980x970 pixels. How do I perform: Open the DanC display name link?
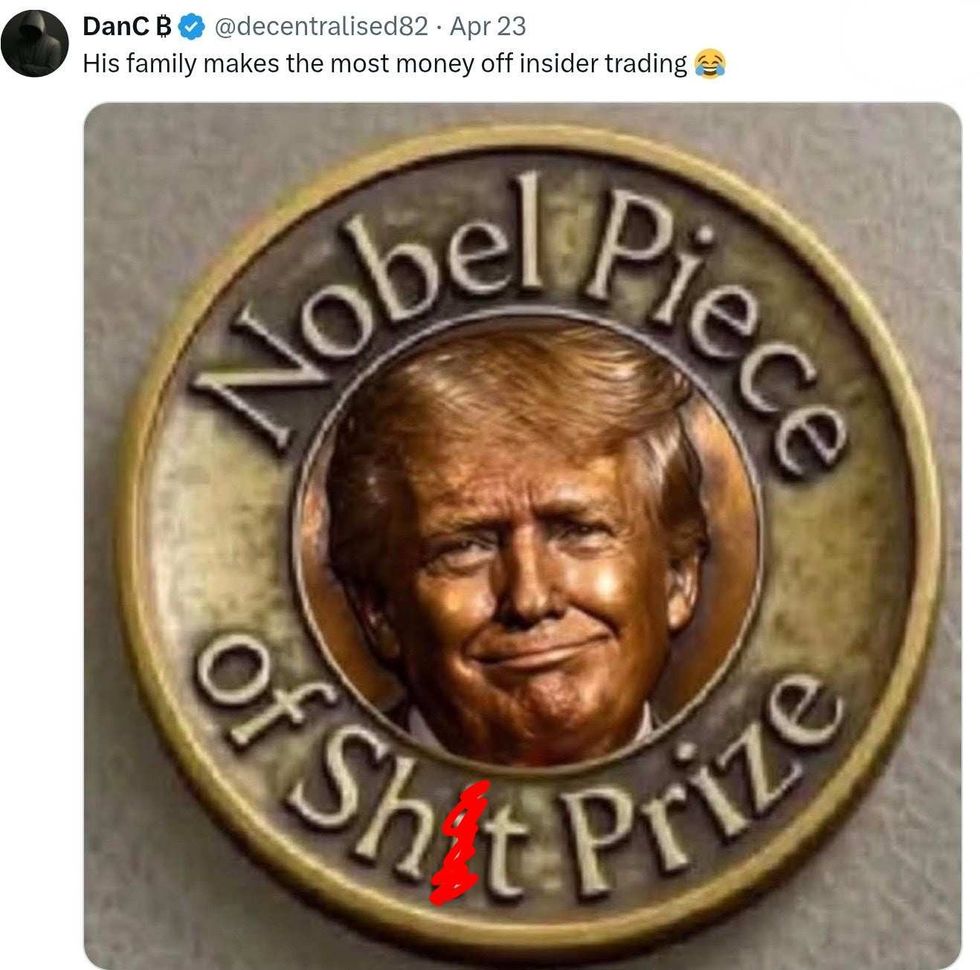tap(117, 26)
